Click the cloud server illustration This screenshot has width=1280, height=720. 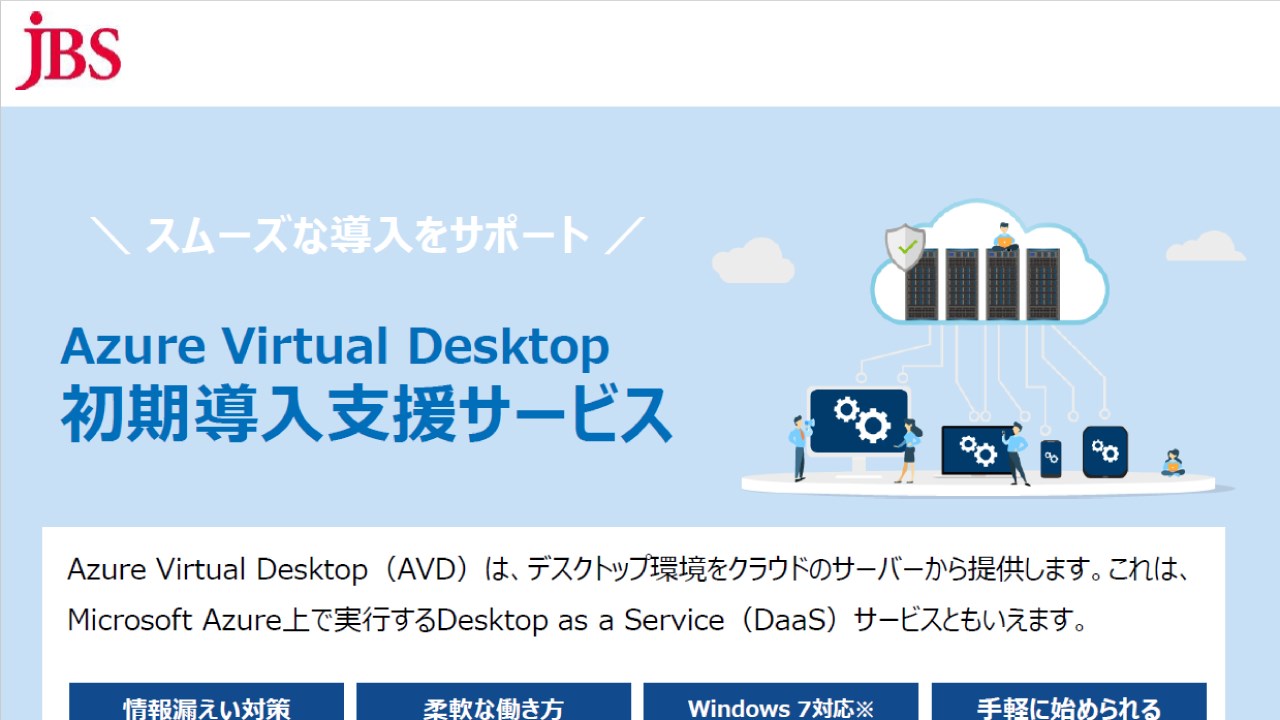tap(989, 264)
